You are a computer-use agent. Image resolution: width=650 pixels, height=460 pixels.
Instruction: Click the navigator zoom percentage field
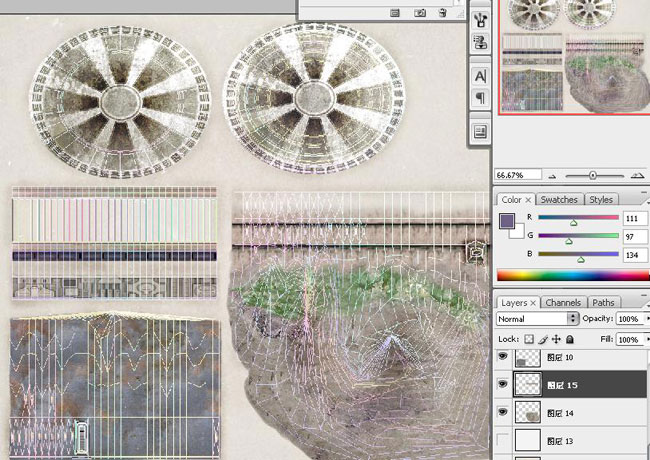click(x=518, y=175)
